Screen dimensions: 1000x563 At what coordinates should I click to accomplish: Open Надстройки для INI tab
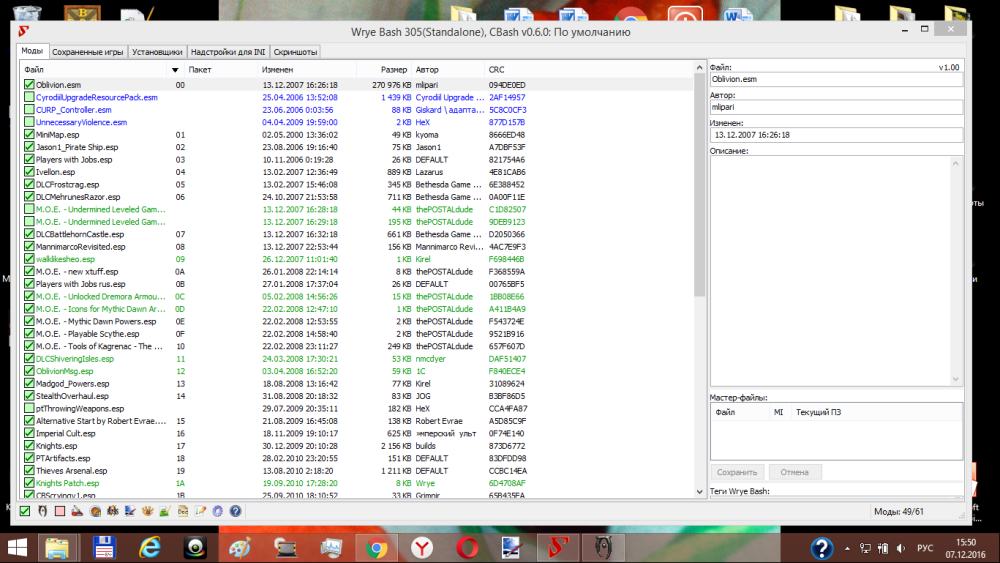coord(228,52)
